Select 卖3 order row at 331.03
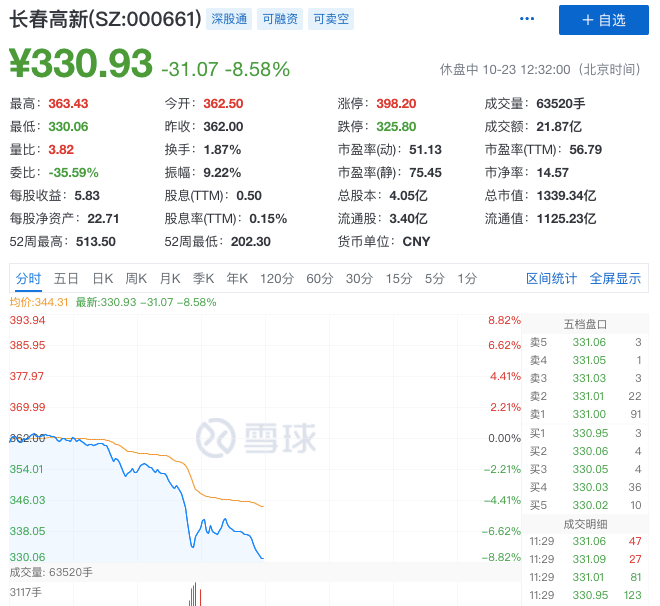660x606 pixels. point(585,378)
